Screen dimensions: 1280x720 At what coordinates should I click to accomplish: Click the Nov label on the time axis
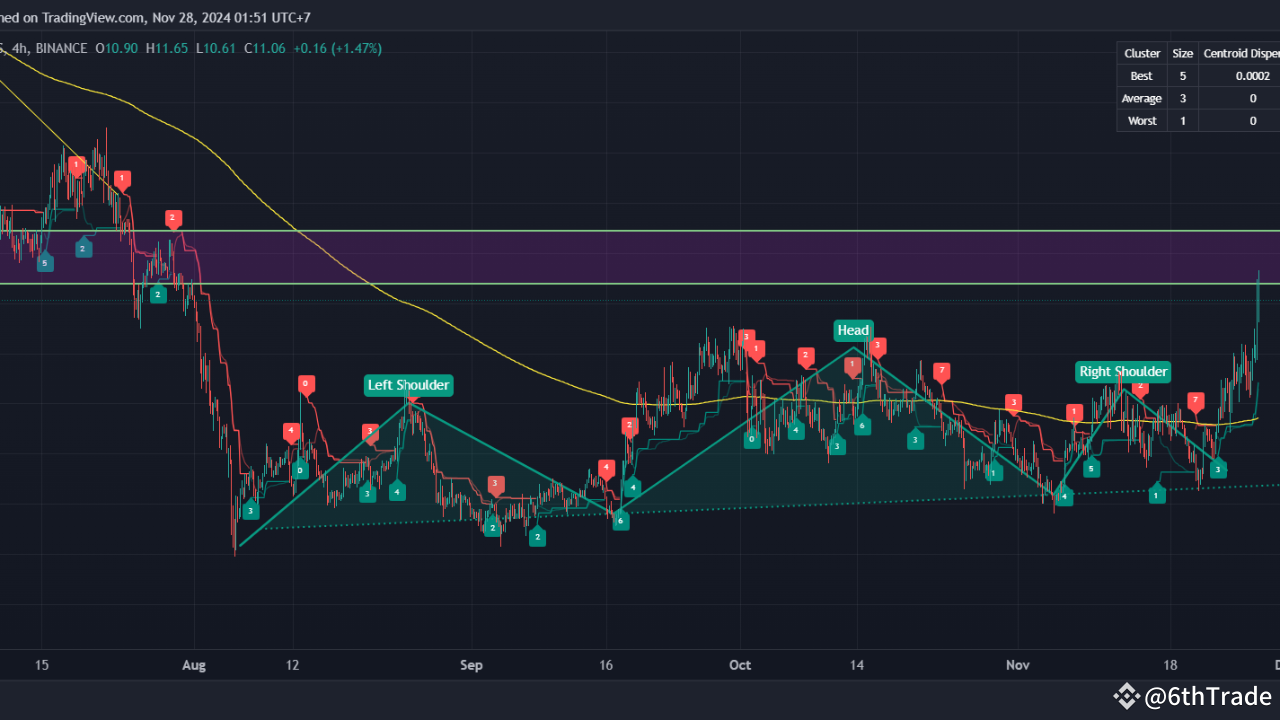[1017, 665]
